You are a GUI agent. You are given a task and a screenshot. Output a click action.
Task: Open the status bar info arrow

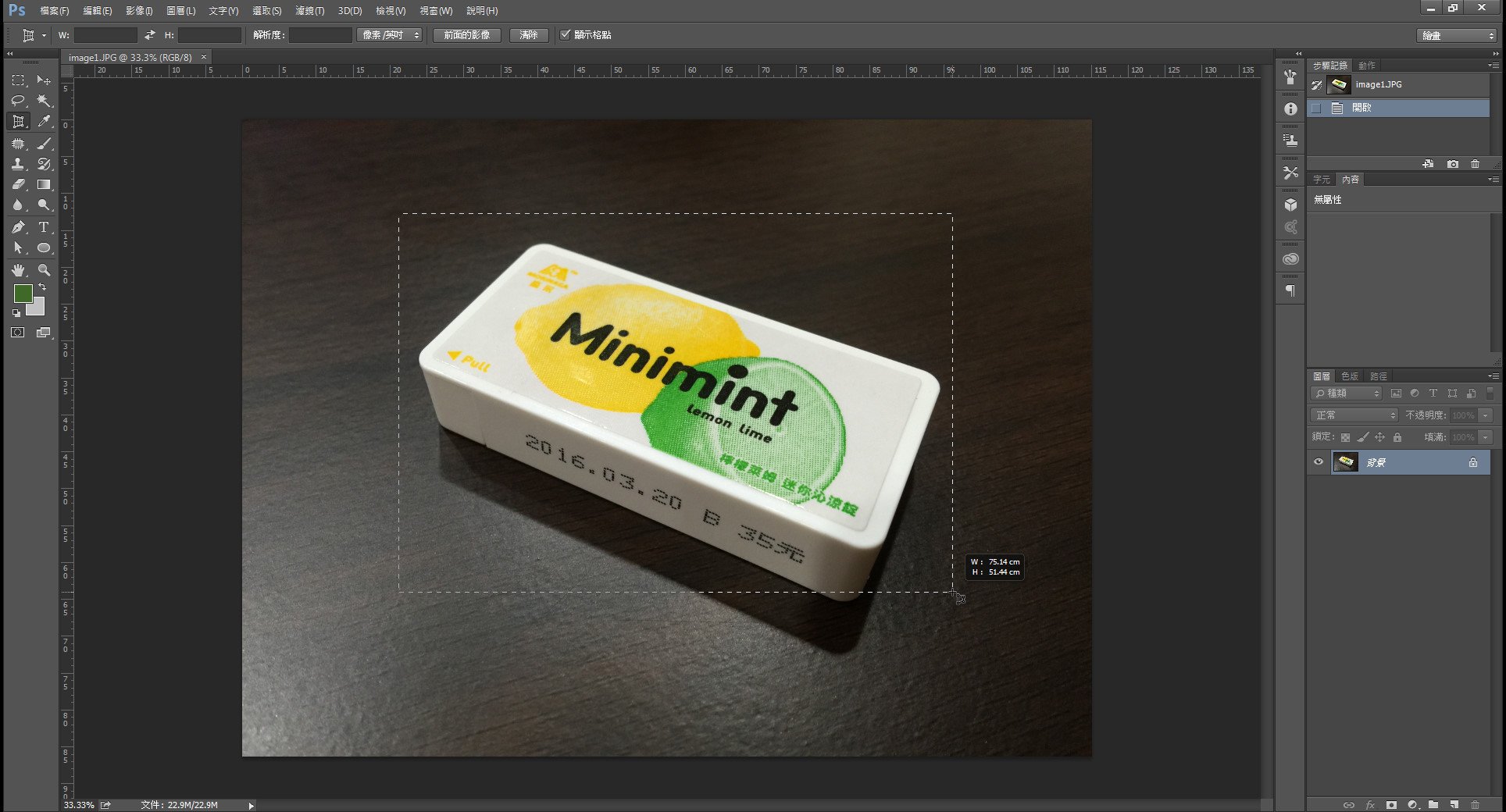tap(251, 805)
